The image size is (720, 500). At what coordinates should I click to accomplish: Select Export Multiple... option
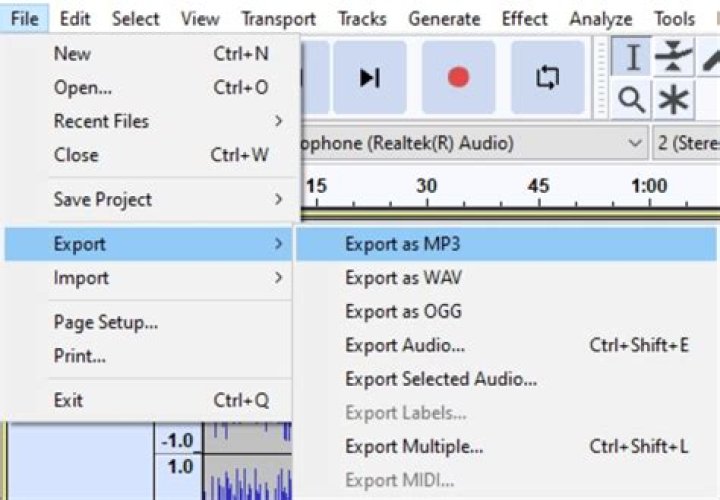click(x=506, y=446)
